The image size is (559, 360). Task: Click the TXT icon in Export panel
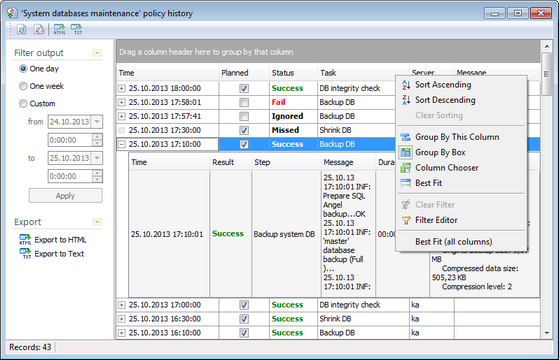(25, 253)
